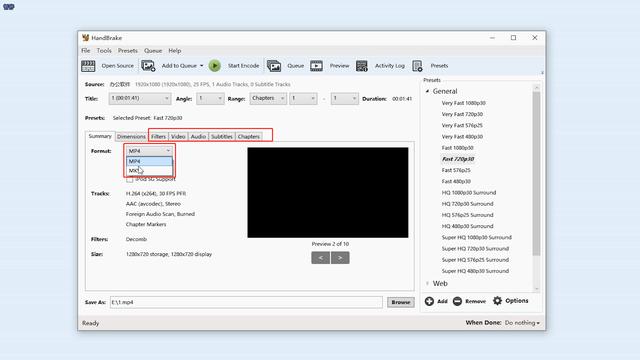Open preset Options gear icon

497,301
